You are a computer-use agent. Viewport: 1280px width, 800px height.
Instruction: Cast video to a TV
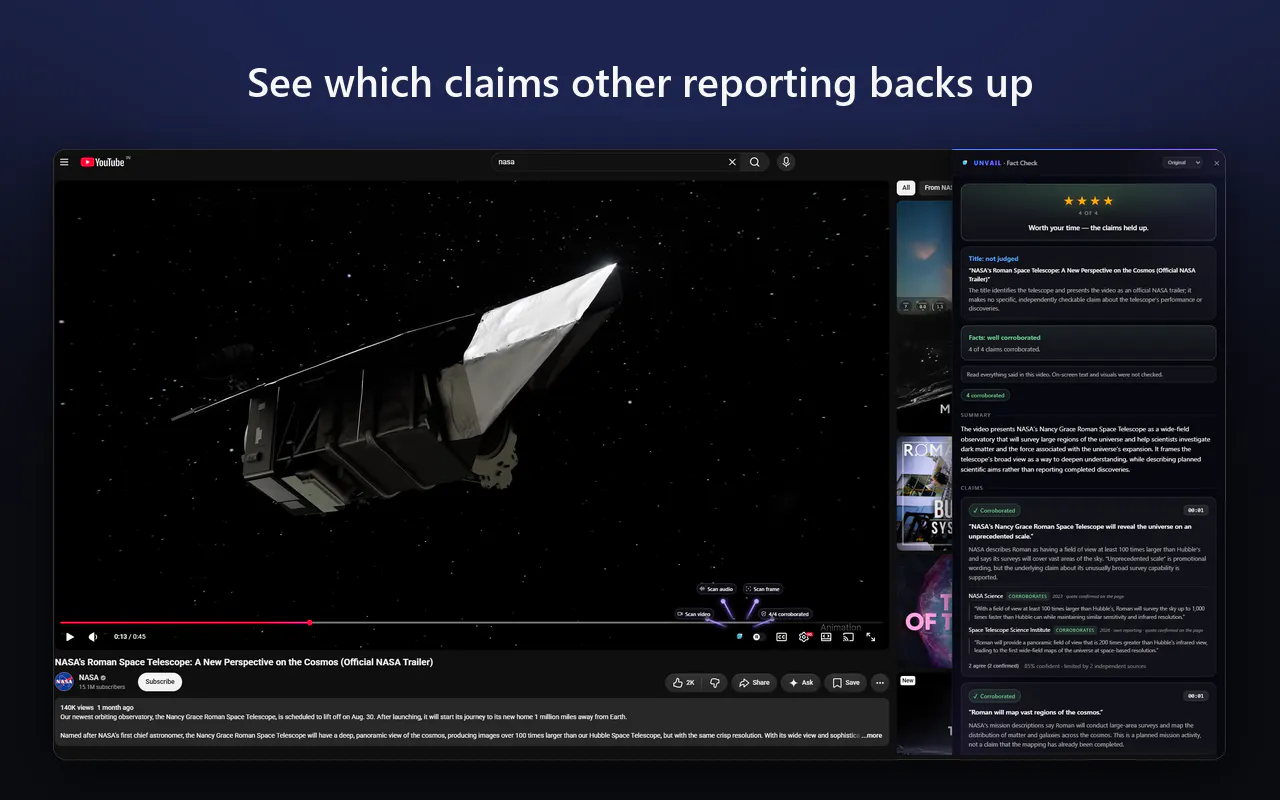[x=848, y=636]
